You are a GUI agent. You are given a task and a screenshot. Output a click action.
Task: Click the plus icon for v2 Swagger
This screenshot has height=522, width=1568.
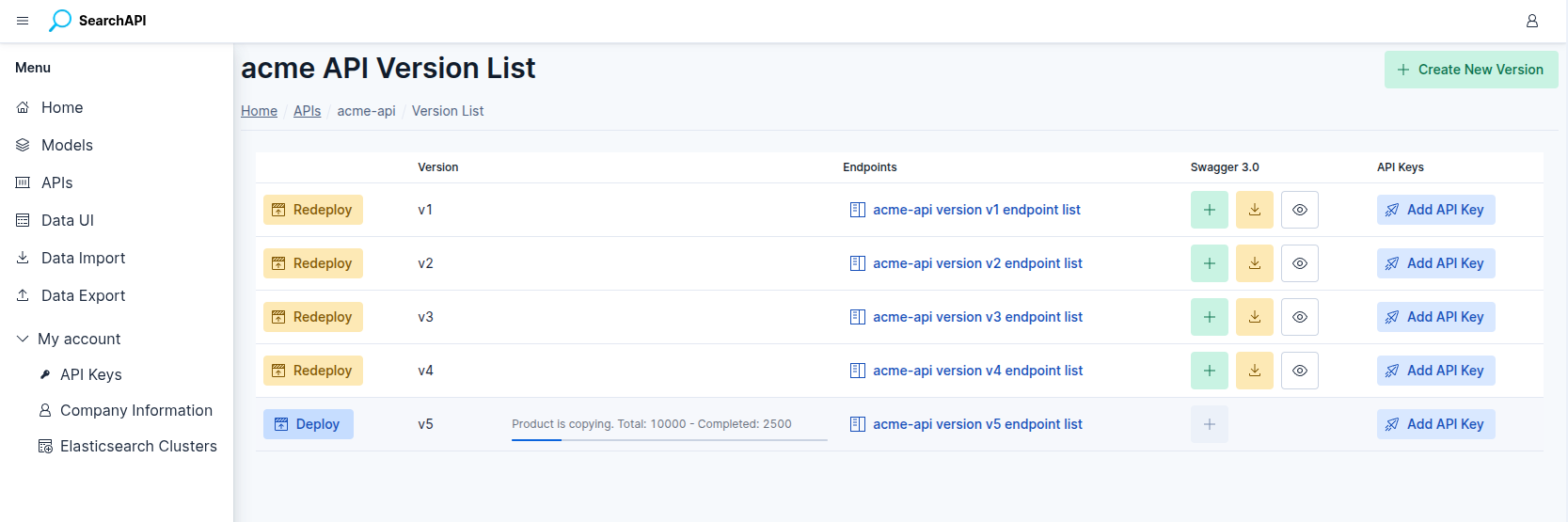(x=1210, y=263)
